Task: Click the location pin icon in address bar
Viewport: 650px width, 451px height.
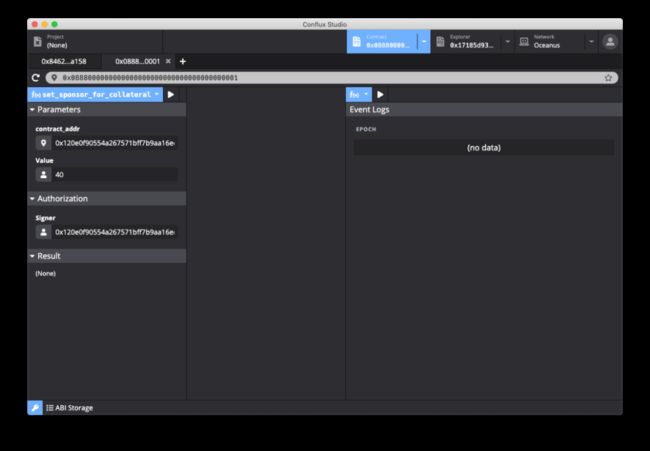Action: (54, 78)
